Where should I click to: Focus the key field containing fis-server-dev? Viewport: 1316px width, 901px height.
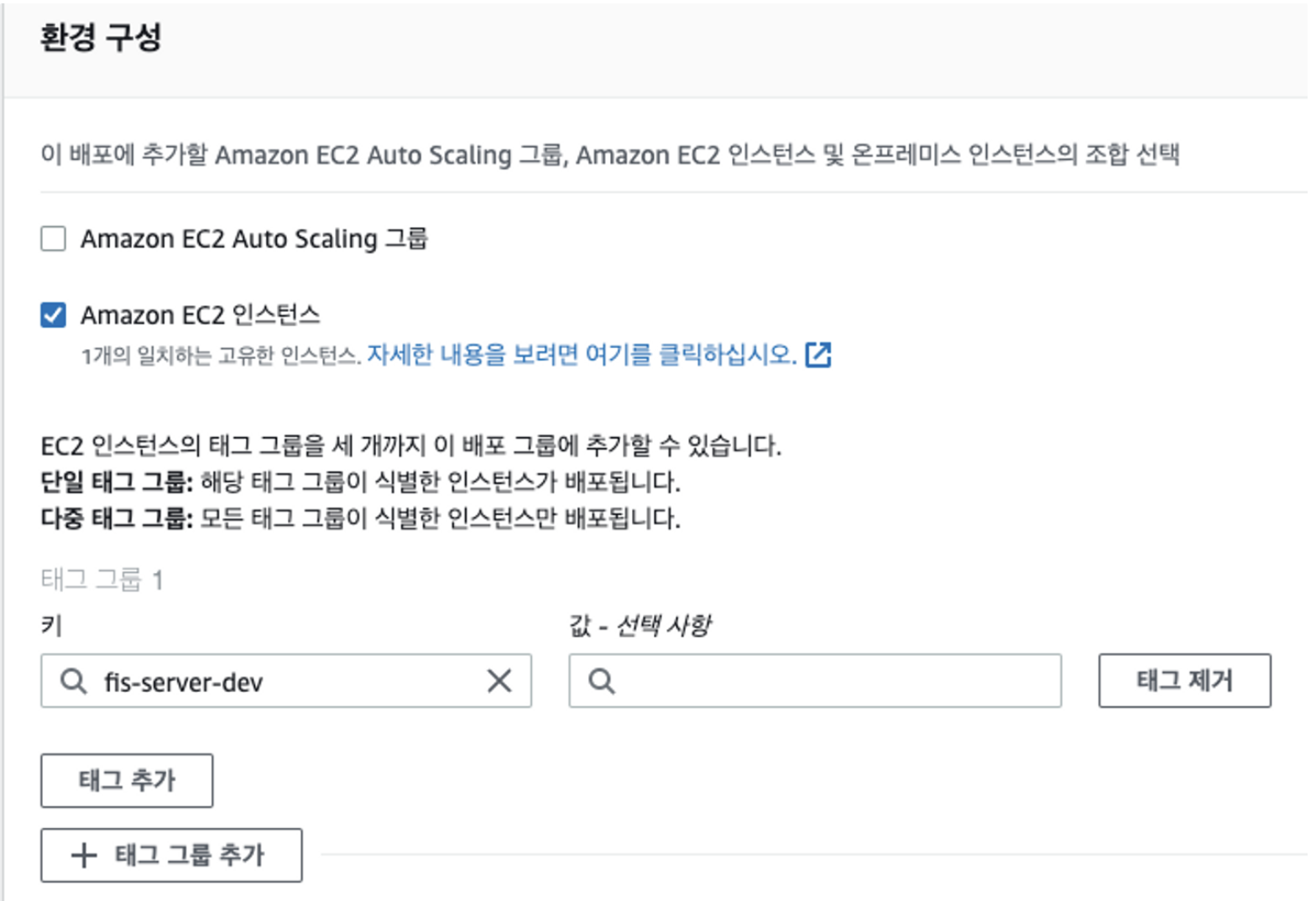tap(286, 681)
